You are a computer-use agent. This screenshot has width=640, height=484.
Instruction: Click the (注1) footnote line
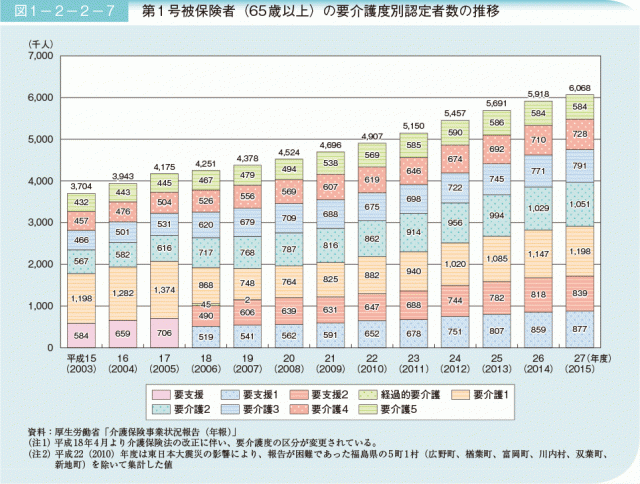203,443
